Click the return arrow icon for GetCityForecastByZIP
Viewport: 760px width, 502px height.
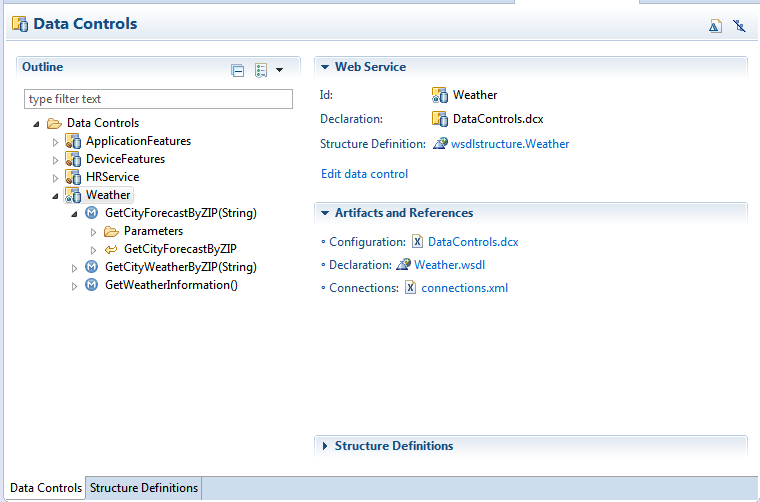(x=111, y=250)
